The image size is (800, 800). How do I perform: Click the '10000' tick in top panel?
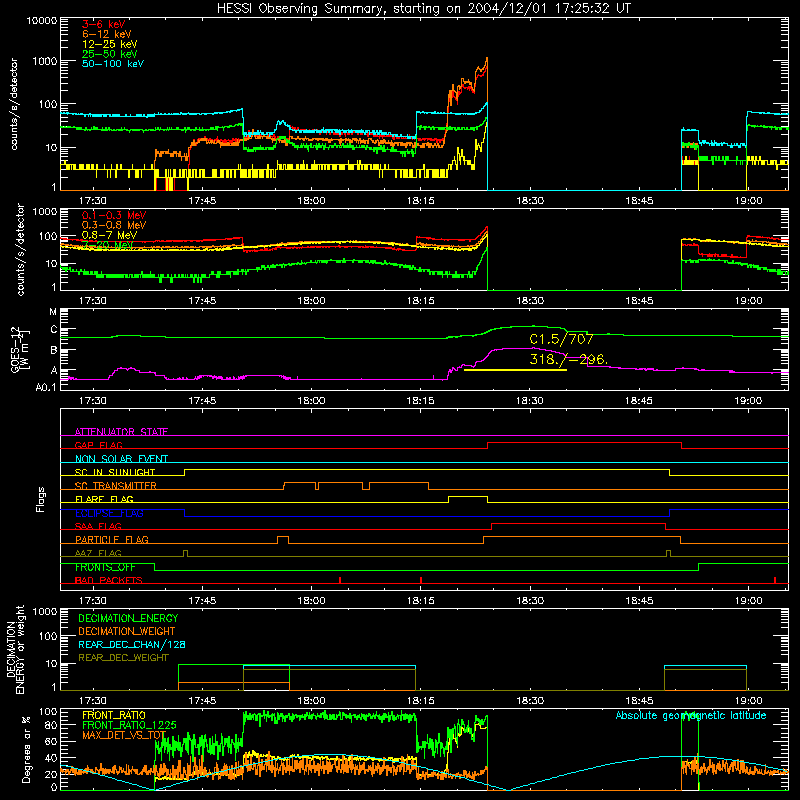tap(42, 20)
